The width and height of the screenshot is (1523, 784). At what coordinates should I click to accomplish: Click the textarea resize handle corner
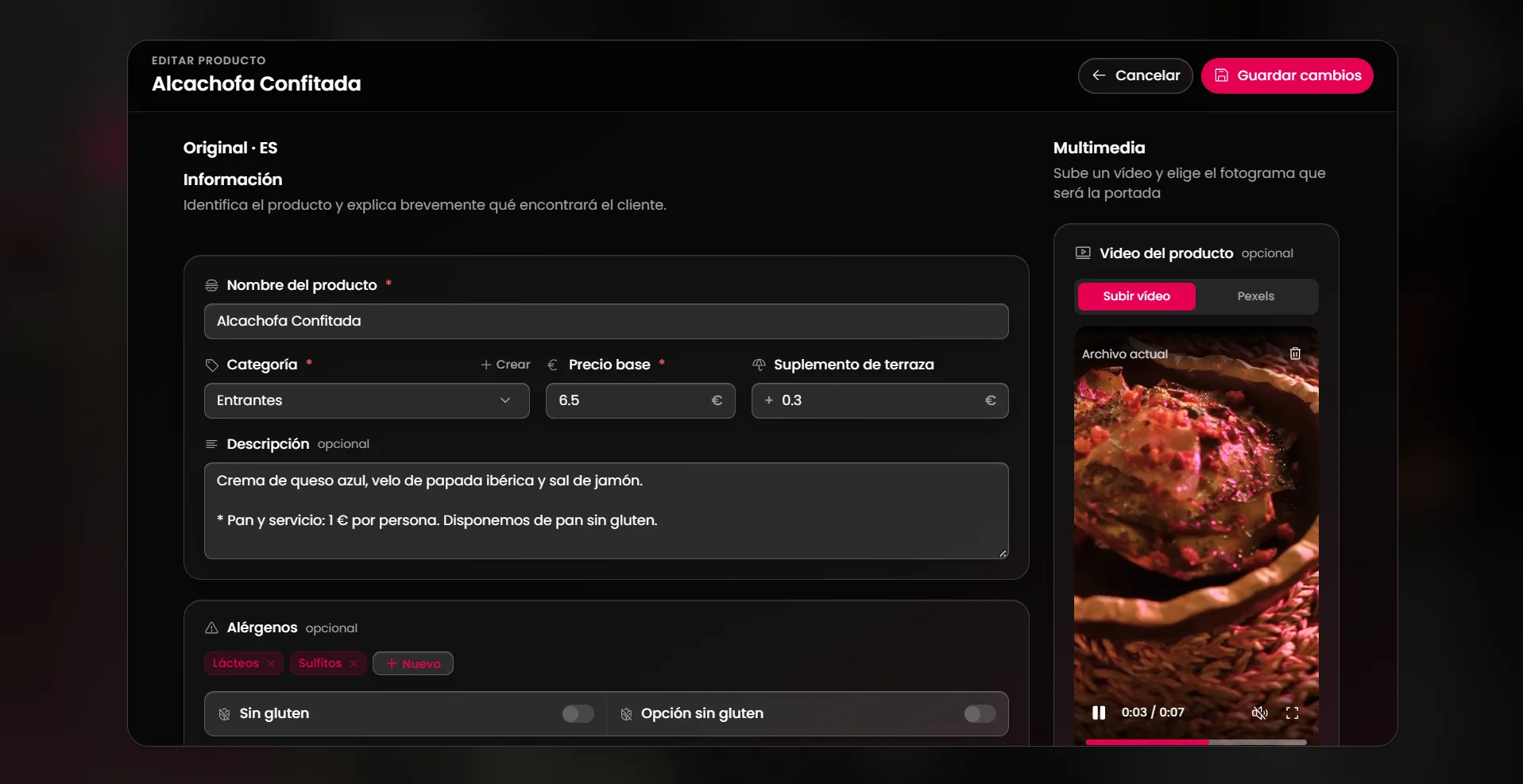click(x=1003, y=554)
